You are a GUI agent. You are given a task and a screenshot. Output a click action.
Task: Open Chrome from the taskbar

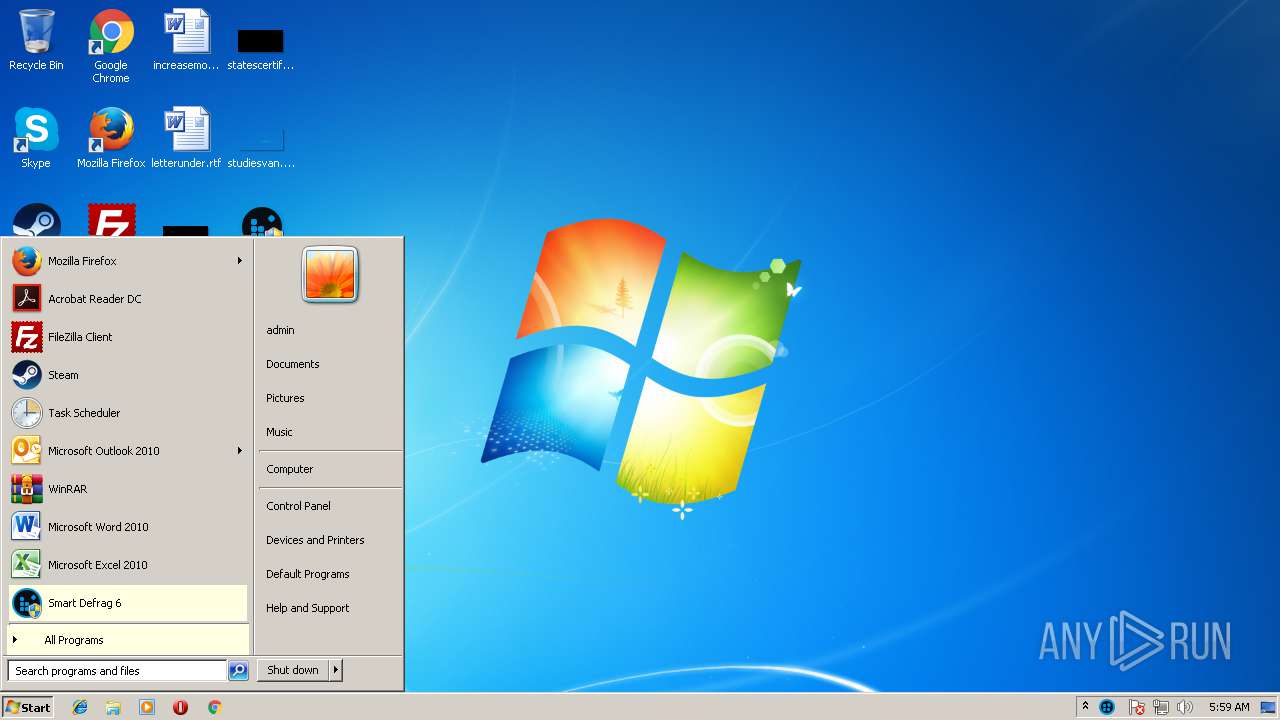[x=214, y=707]
